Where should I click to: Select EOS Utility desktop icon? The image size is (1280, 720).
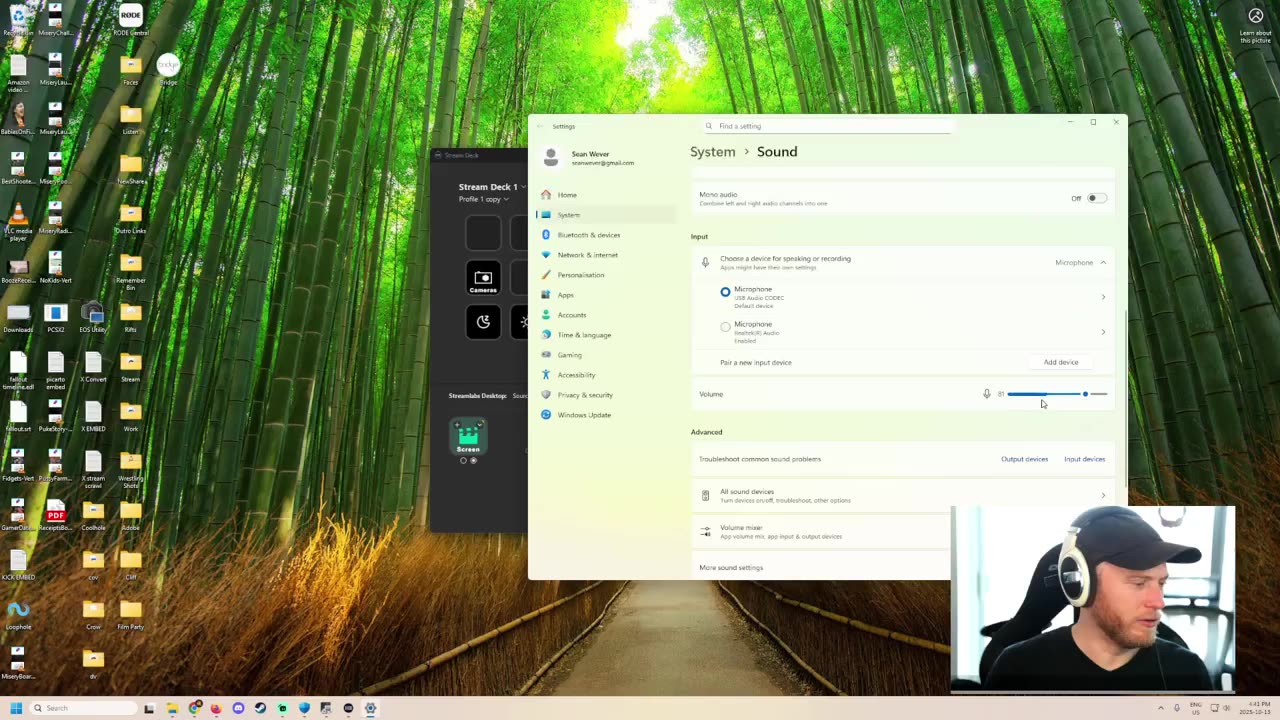[x=93, y=319]
